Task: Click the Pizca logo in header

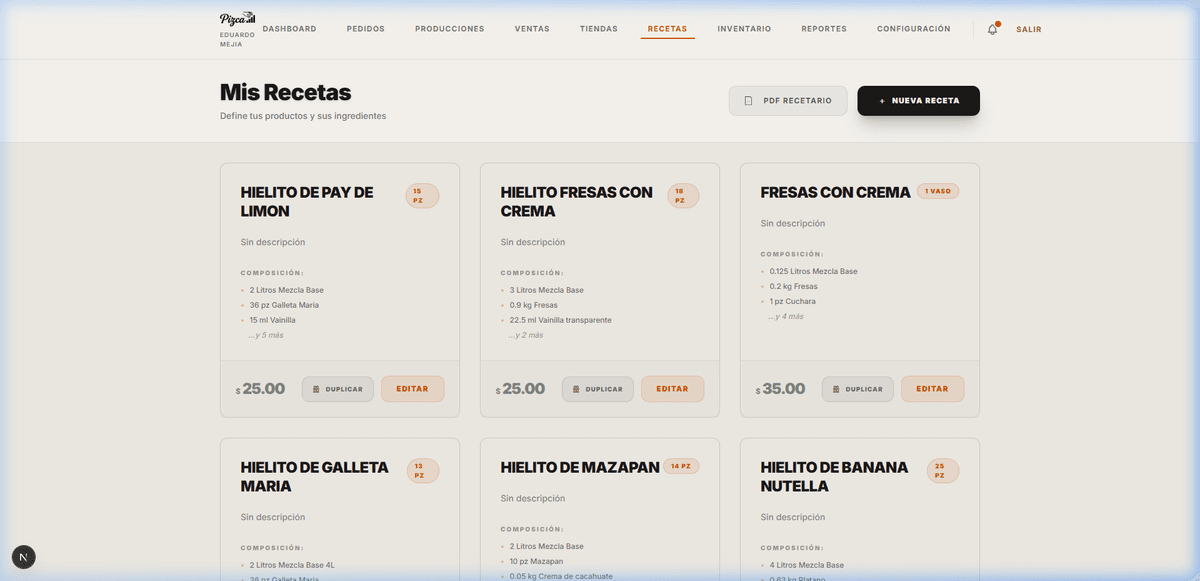Action: click(237, 19)
